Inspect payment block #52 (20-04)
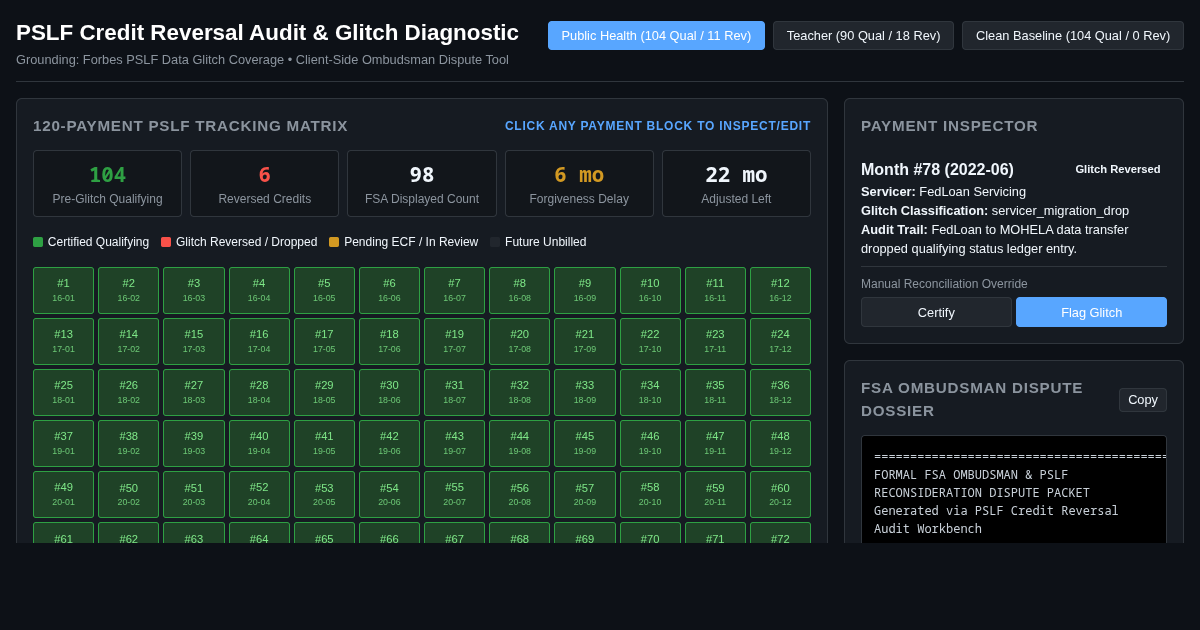Image resolution: width=1200 pixels, height=630 pixels. 259,494
